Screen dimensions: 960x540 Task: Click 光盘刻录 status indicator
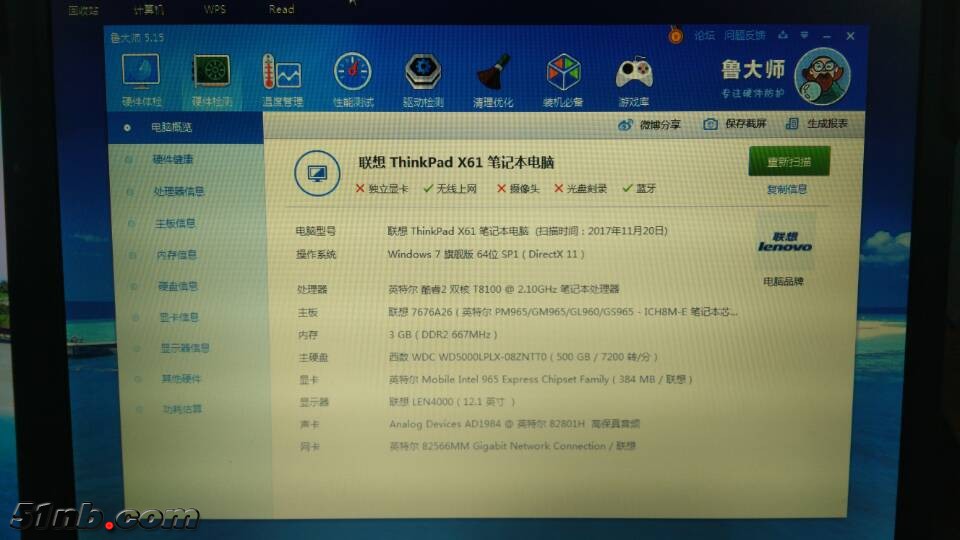click(580, 189)
